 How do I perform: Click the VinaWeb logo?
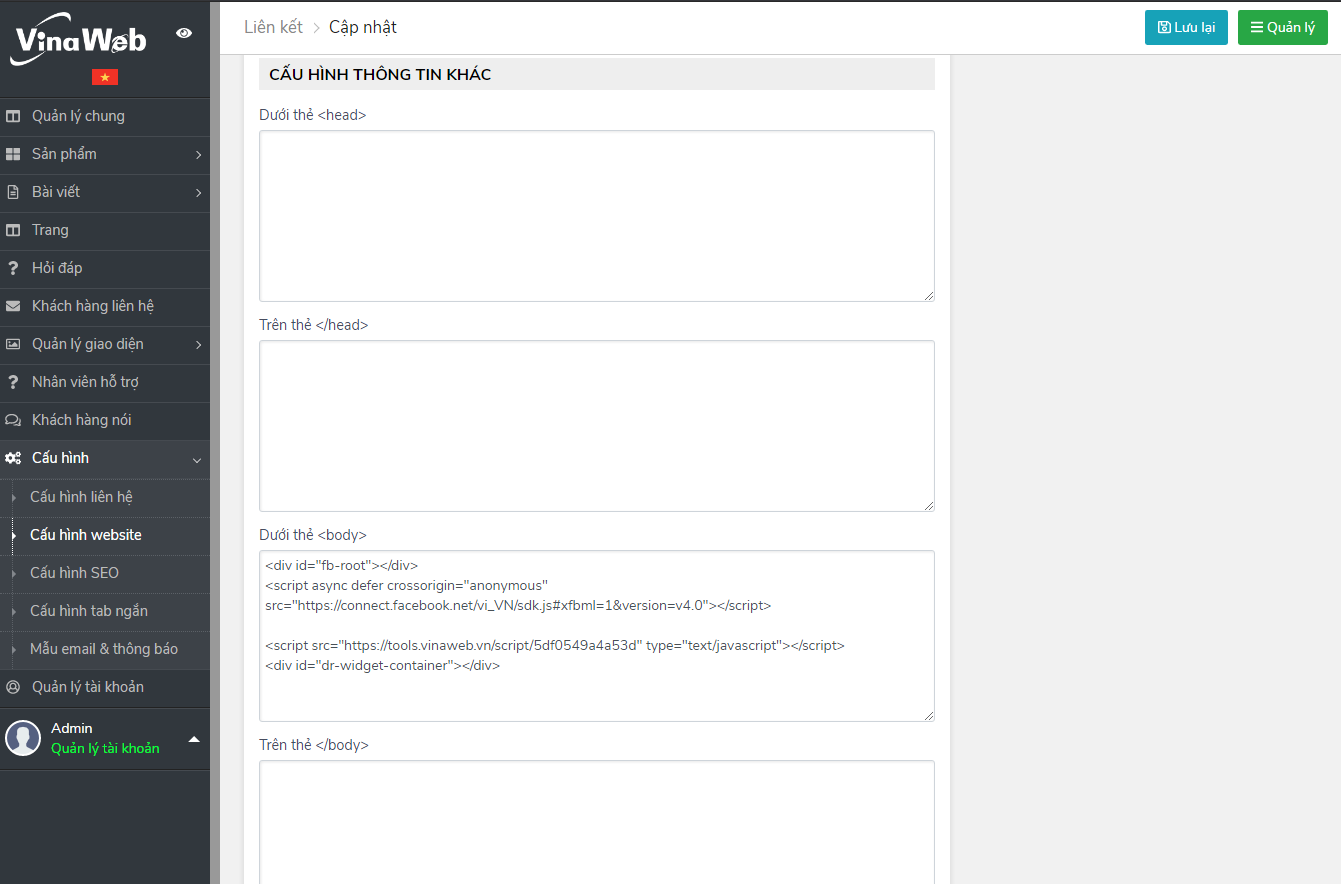80,39
